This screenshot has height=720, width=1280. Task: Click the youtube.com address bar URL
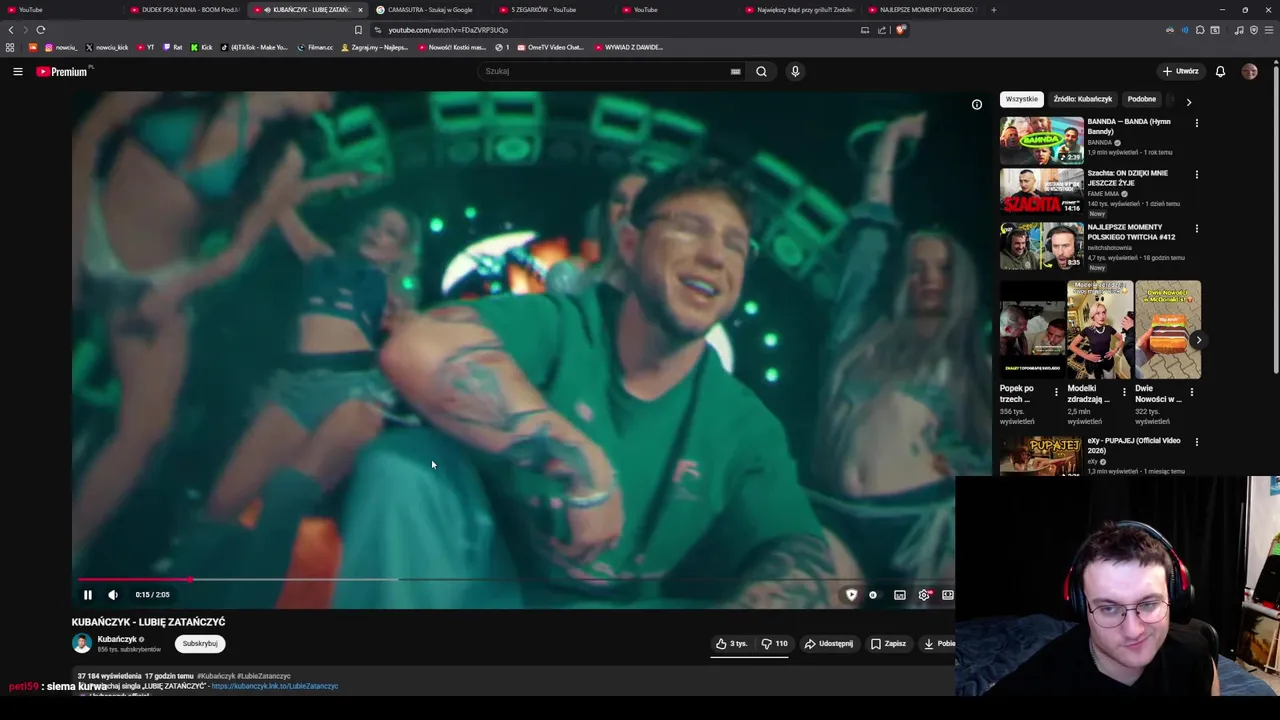pos(448,30)
